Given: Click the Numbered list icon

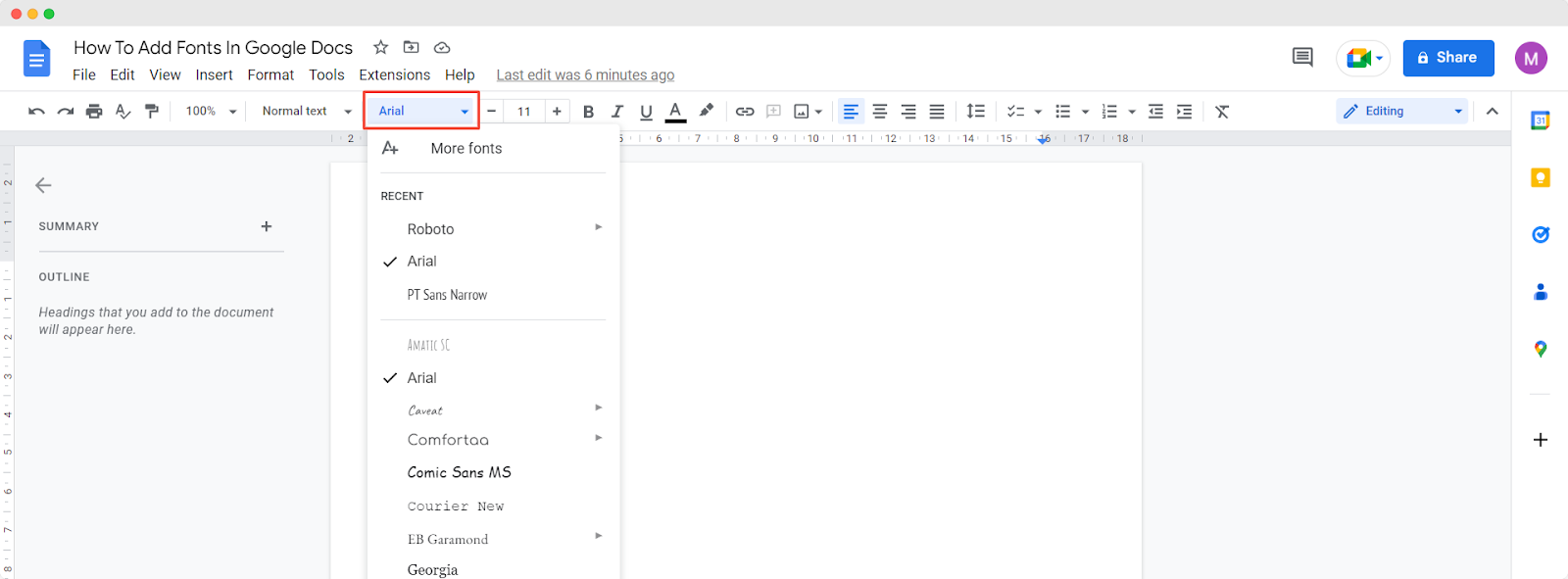Looking at the screenshot, I should click(1109, 112).
